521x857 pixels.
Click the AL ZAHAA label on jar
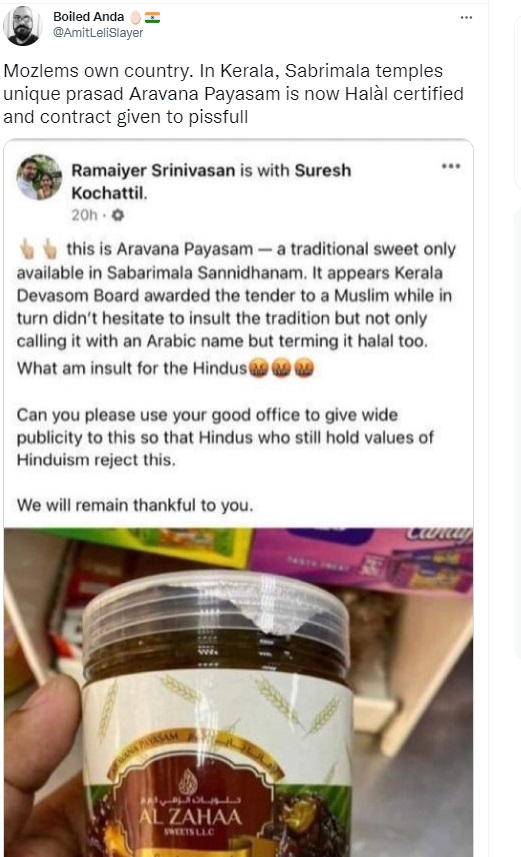pos(190,817)
